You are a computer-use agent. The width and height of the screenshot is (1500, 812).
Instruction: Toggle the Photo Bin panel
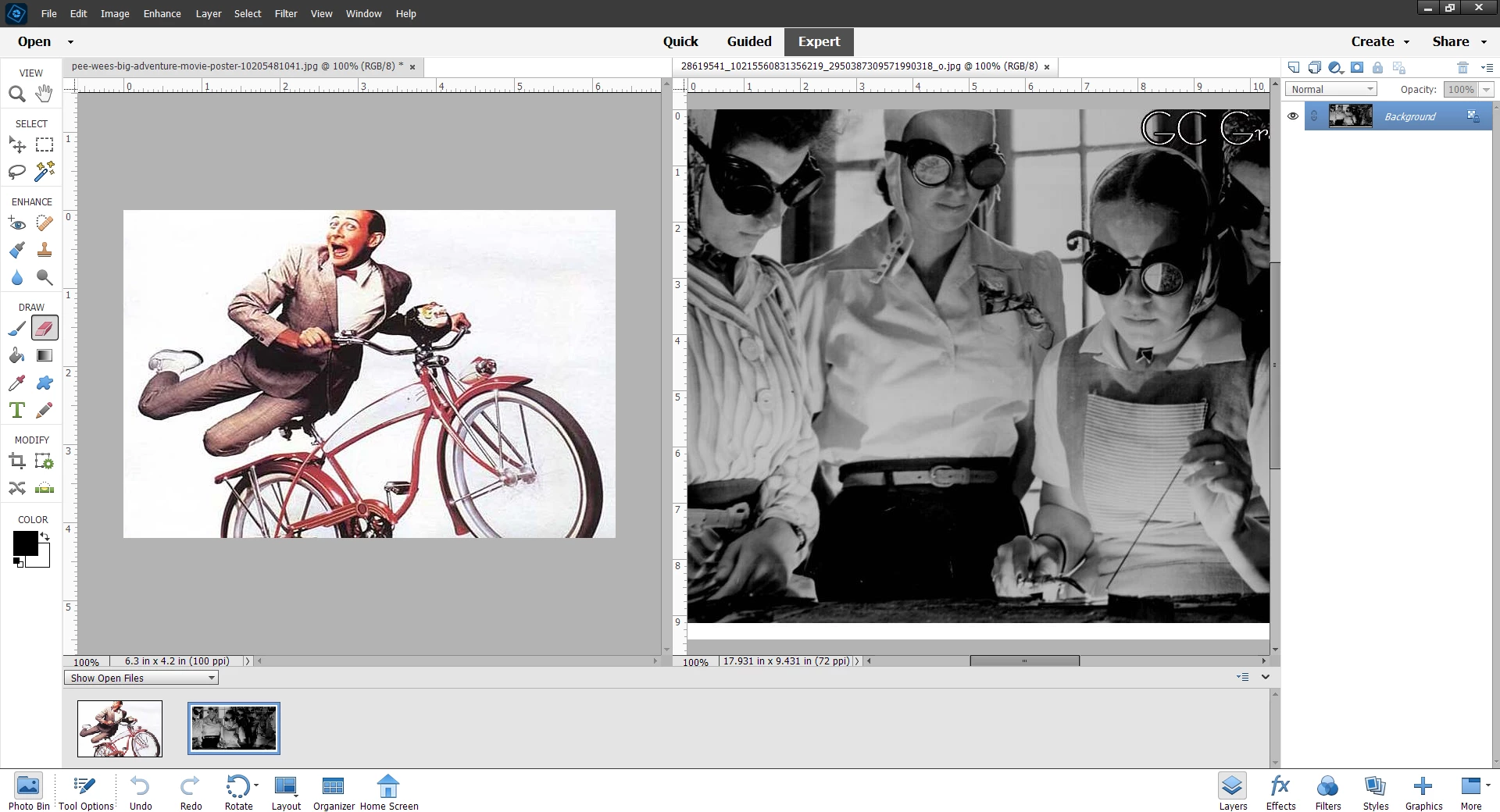click(29, 792)
